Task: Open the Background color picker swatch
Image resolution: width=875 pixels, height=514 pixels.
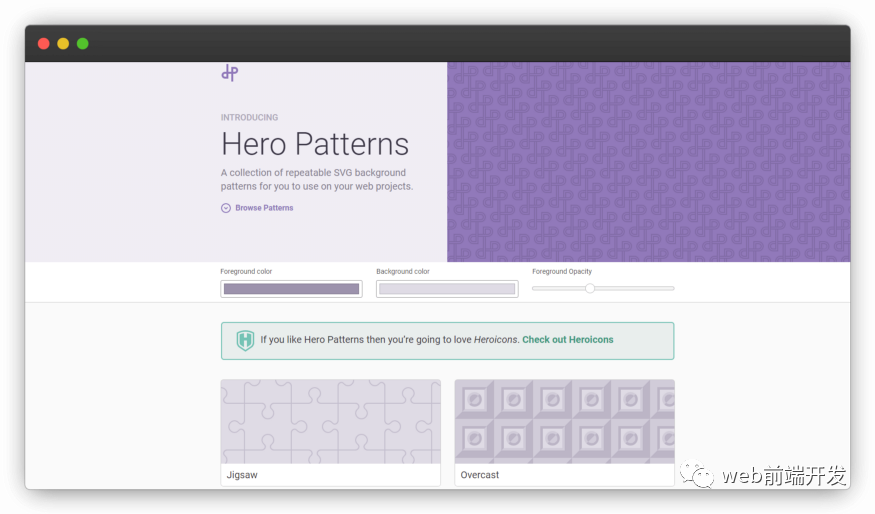Action: click(x=447, y=289)
